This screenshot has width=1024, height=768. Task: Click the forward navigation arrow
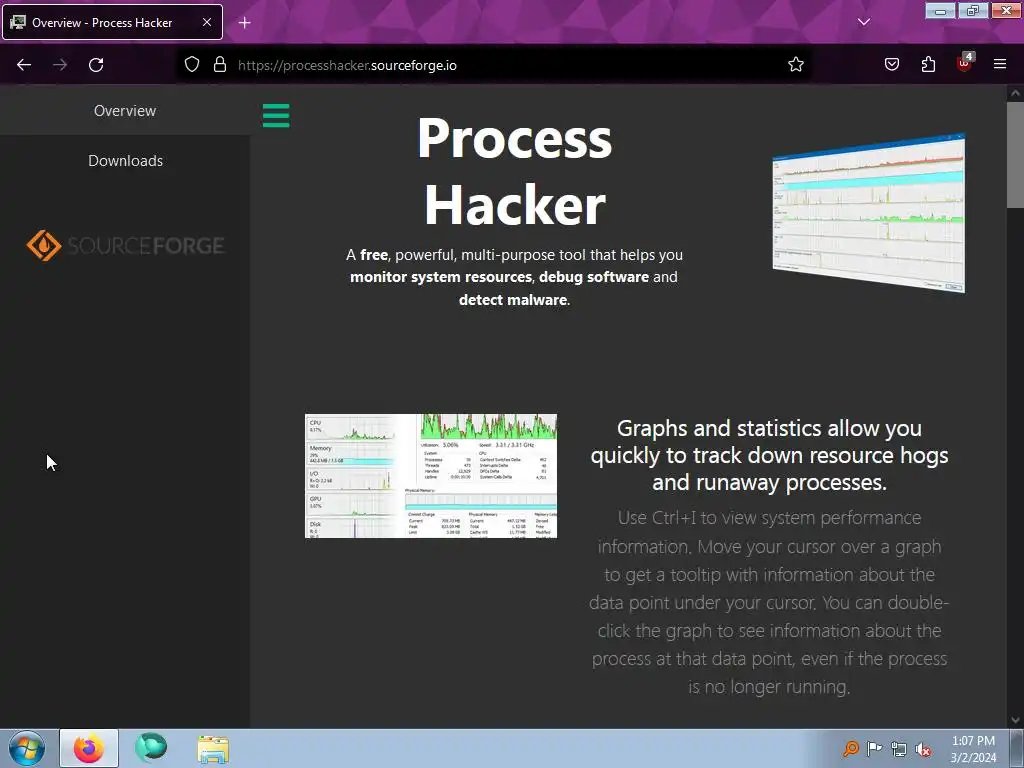(x=60, y=65)
